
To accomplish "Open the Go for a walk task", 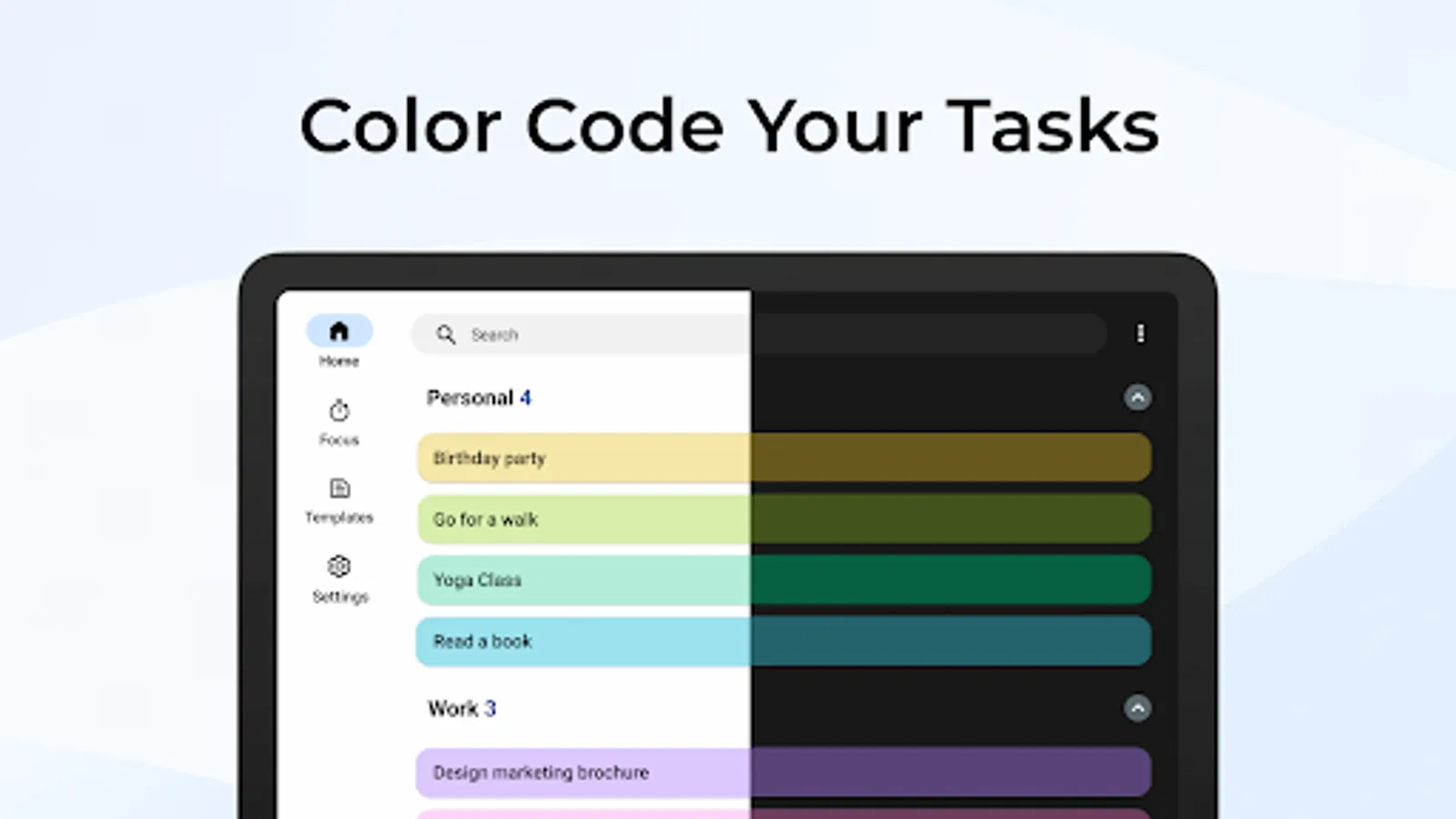I will (x=784, y=519).
